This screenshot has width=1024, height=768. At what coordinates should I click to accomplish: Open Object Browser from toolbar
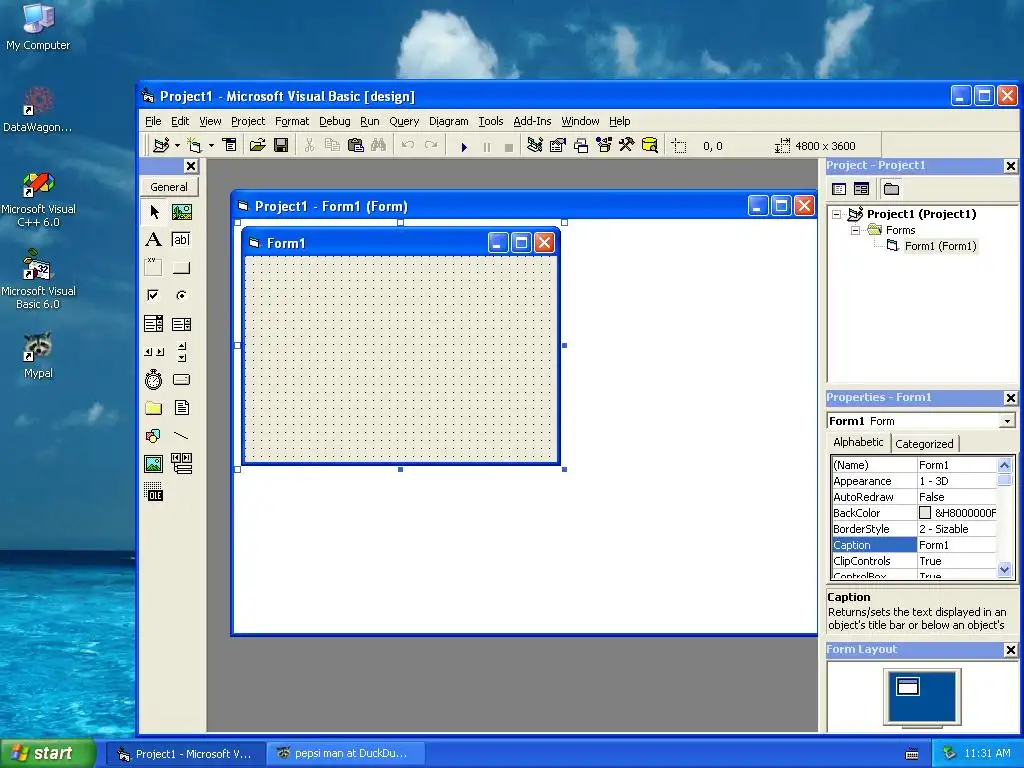tap(604, 145)
